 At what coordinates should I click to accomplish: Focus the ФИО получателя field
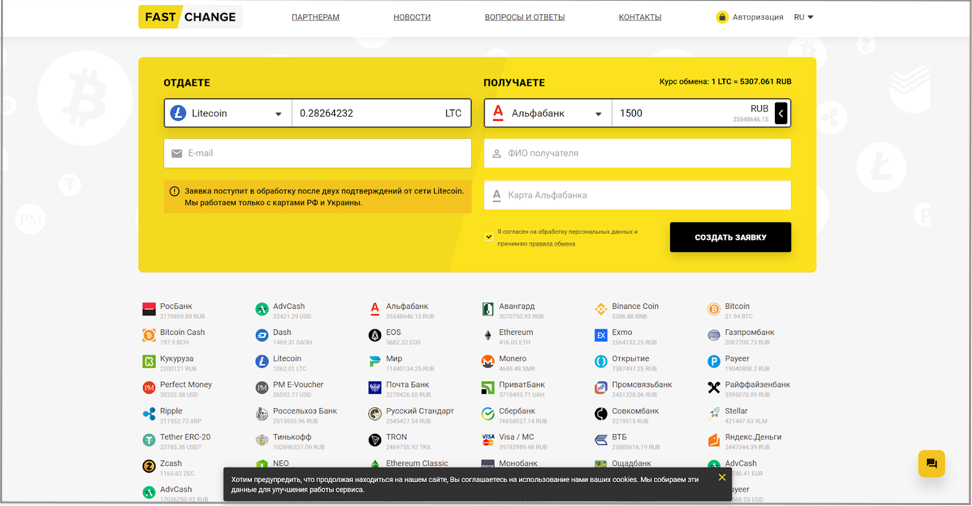(637, 153)
